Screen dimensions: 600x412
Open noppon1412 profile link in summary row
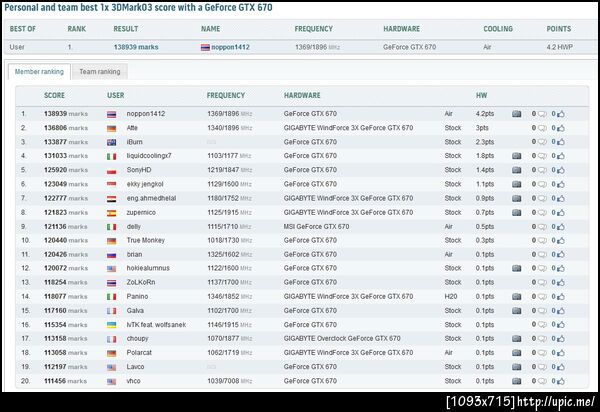coord(230,47)
